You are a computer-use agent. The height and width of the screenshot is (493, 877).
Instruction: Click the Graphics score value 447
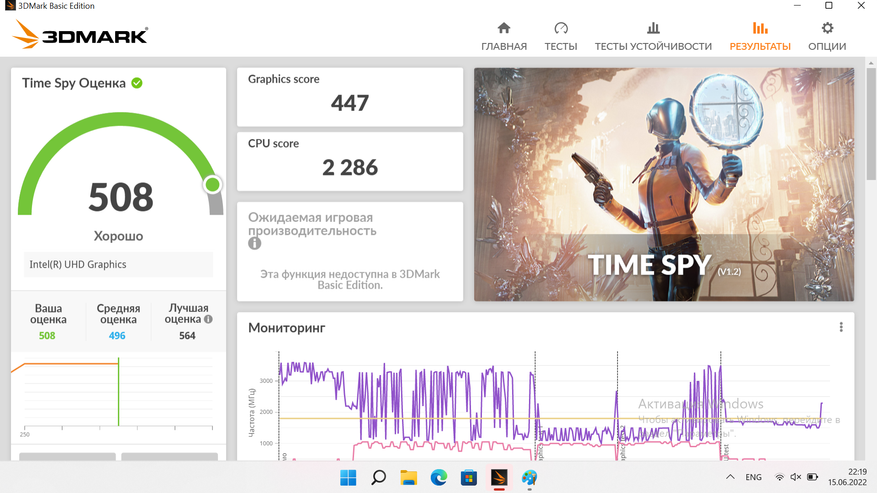(x=350, y=103)
